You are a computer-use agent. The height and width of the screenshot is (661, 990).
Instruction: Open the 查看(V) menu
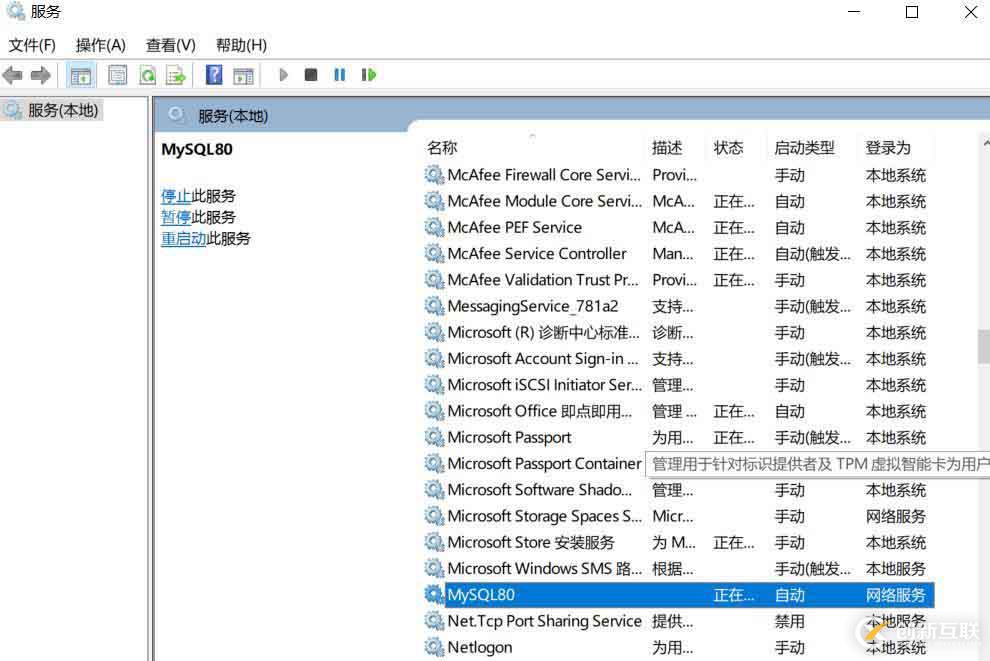(x=170, y=45)
